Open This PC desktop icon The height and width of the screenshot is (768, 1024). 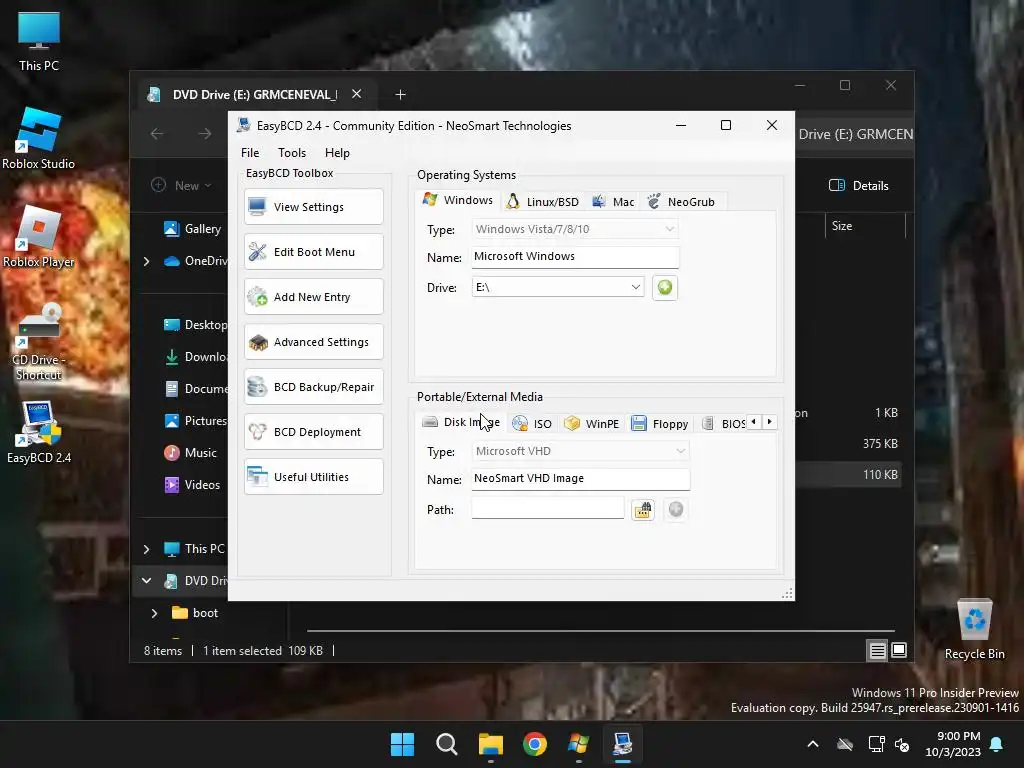pyautogui.click(x=39, y=41)
